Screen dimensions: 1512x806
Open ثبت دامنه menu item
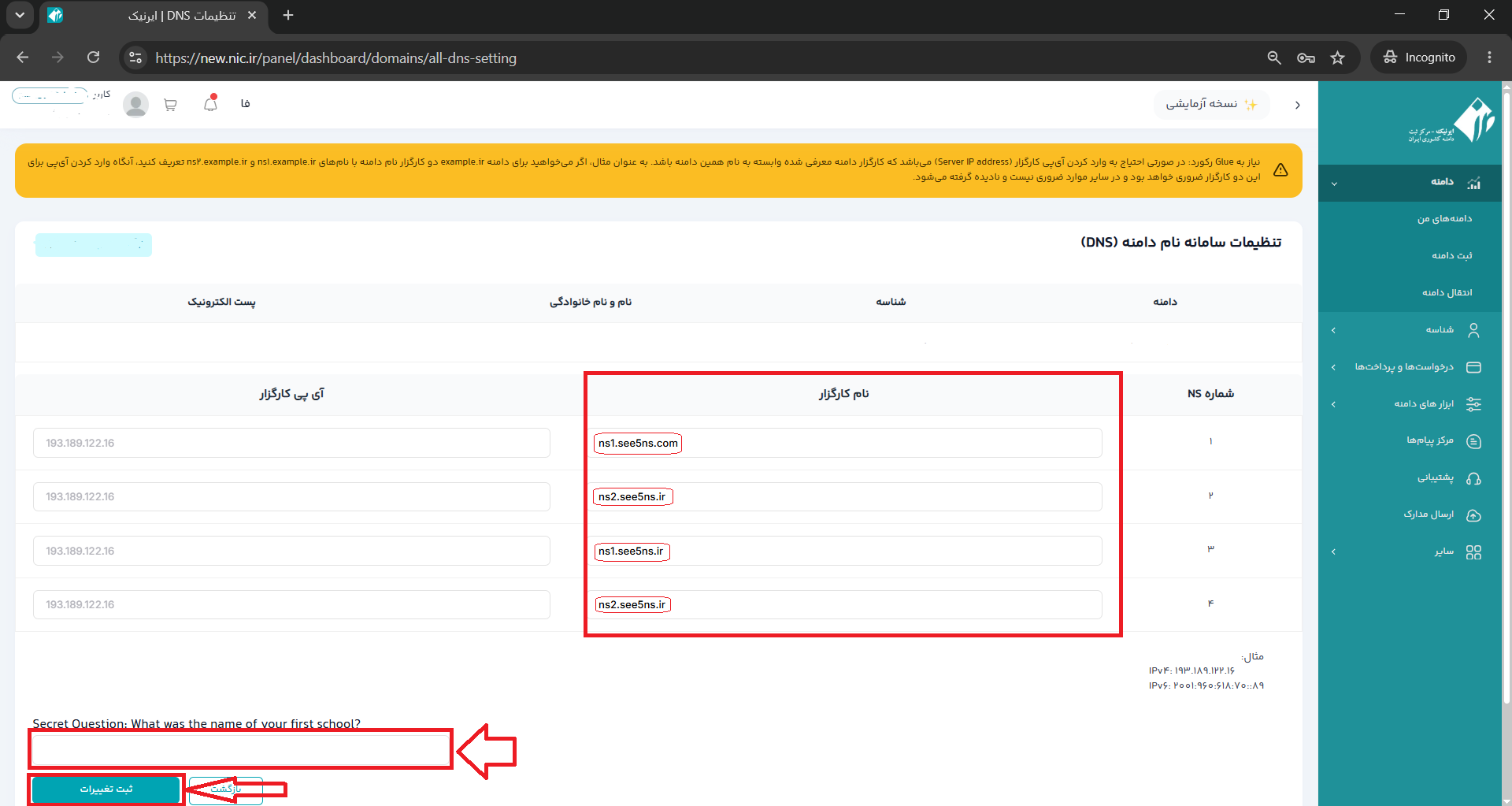click(x=1451, y=256)
